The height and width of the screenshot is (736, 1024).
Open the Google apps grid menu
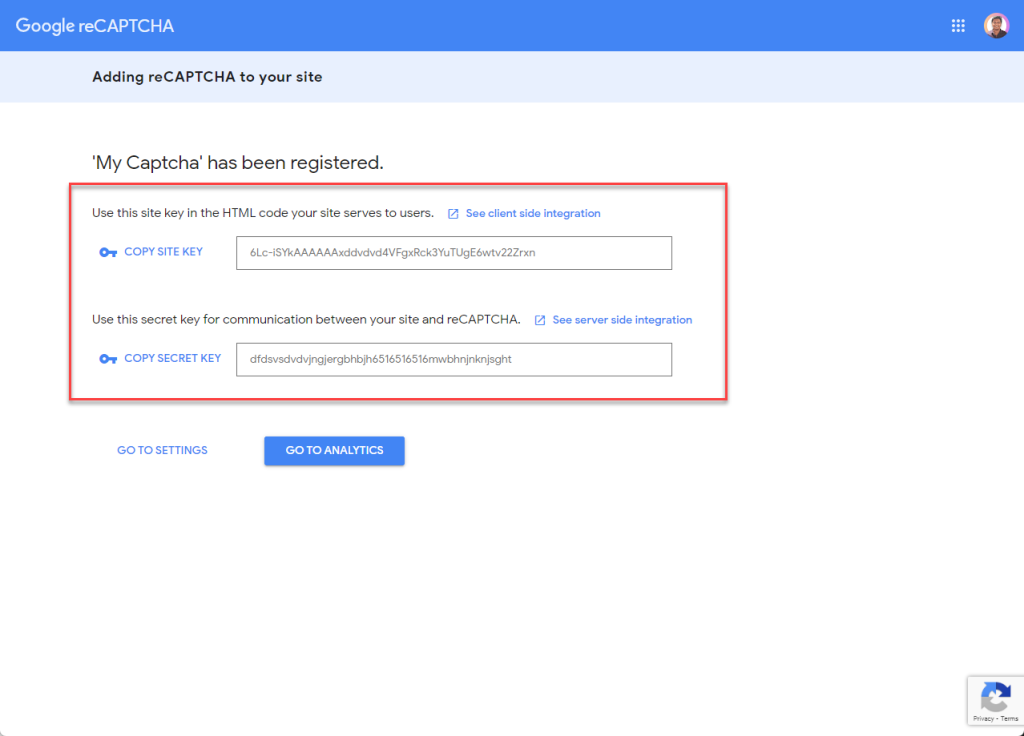pos(957,25)
